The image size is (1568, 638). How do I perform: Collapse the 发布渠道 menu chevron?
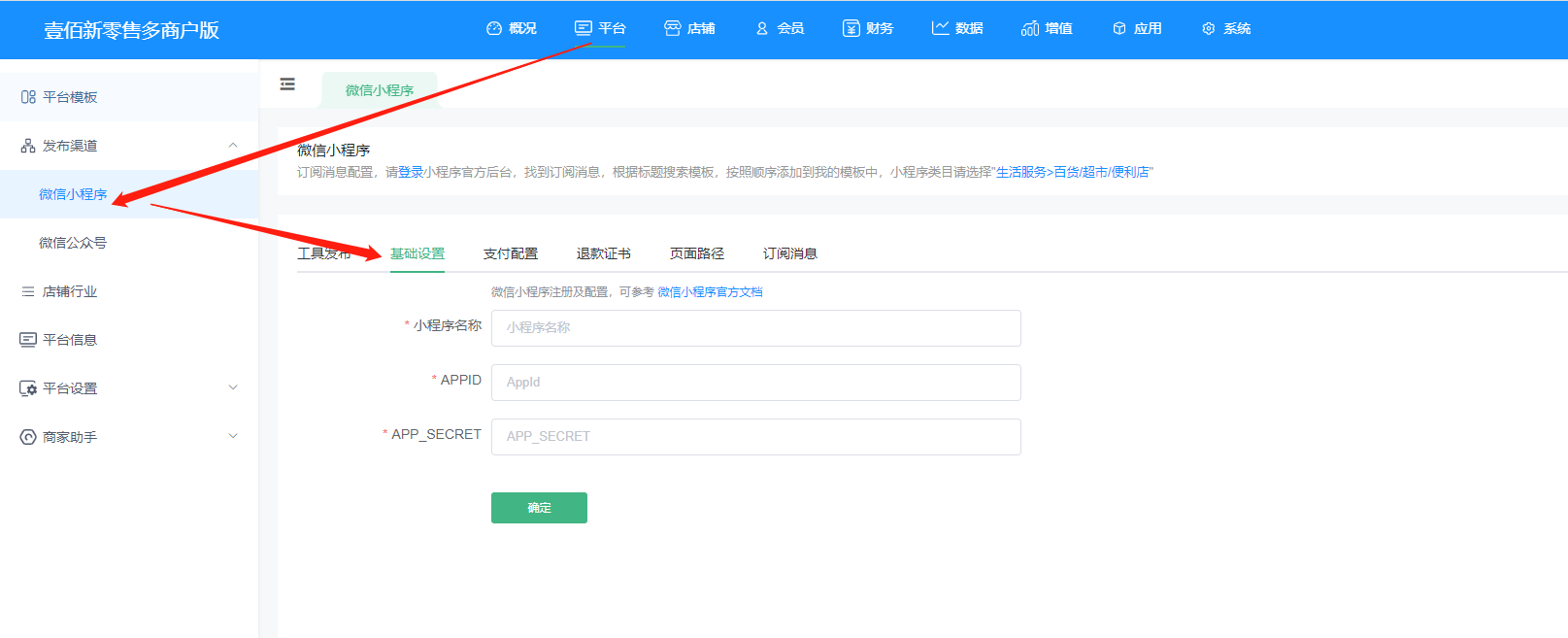[233, 146]
